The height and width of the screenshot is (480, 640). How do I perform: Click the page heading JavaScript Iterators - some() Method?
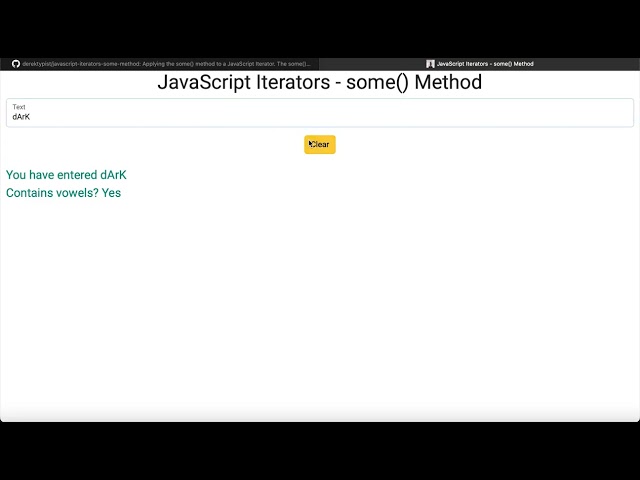(x=320, y=82)
